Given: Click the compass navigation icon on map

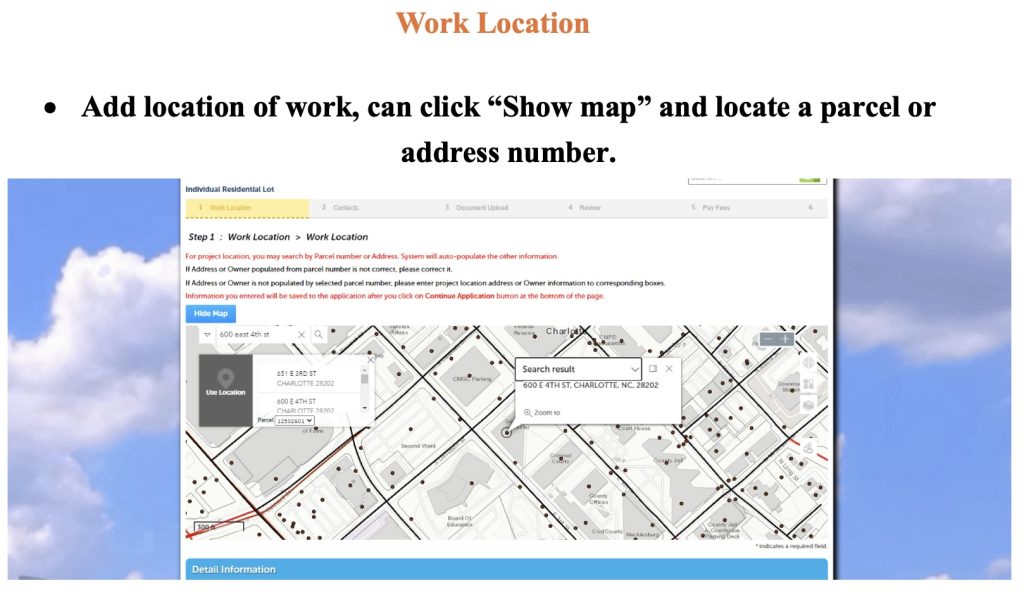Looking at the screenshot, I should point(808,362).
